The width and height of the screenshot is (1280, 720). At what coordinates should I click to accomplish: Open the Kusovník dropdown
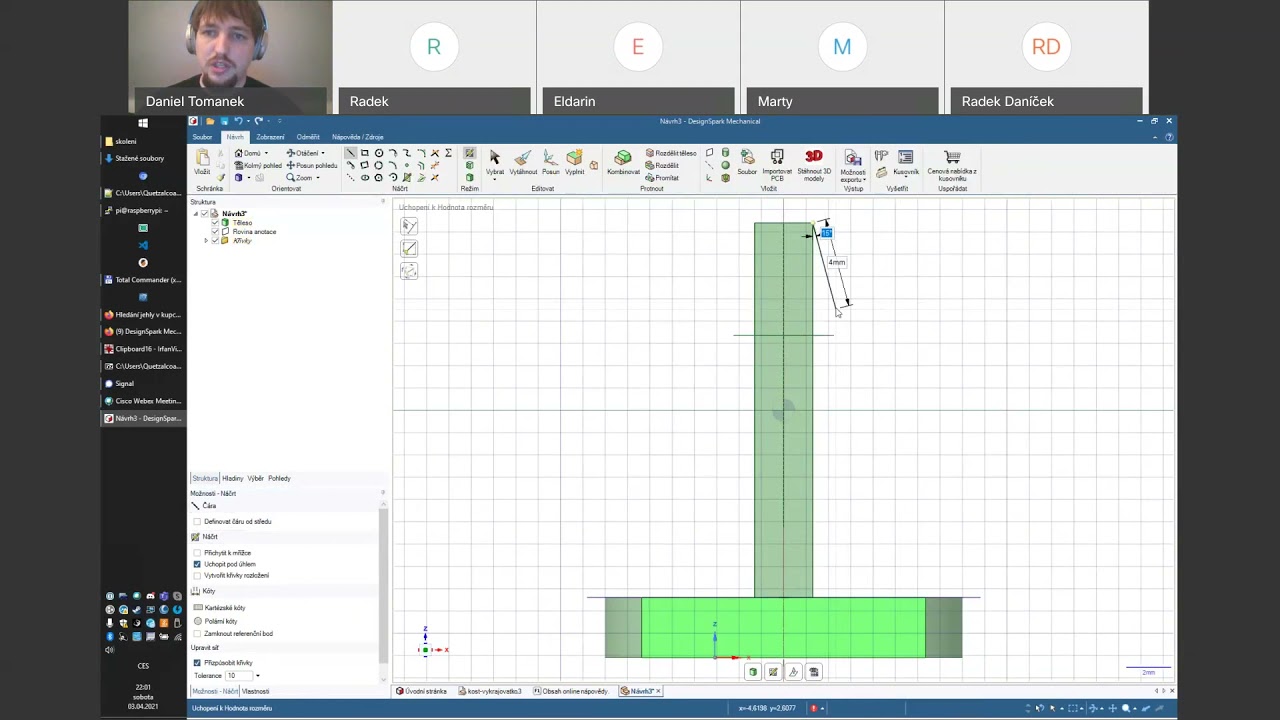(906, 174)
